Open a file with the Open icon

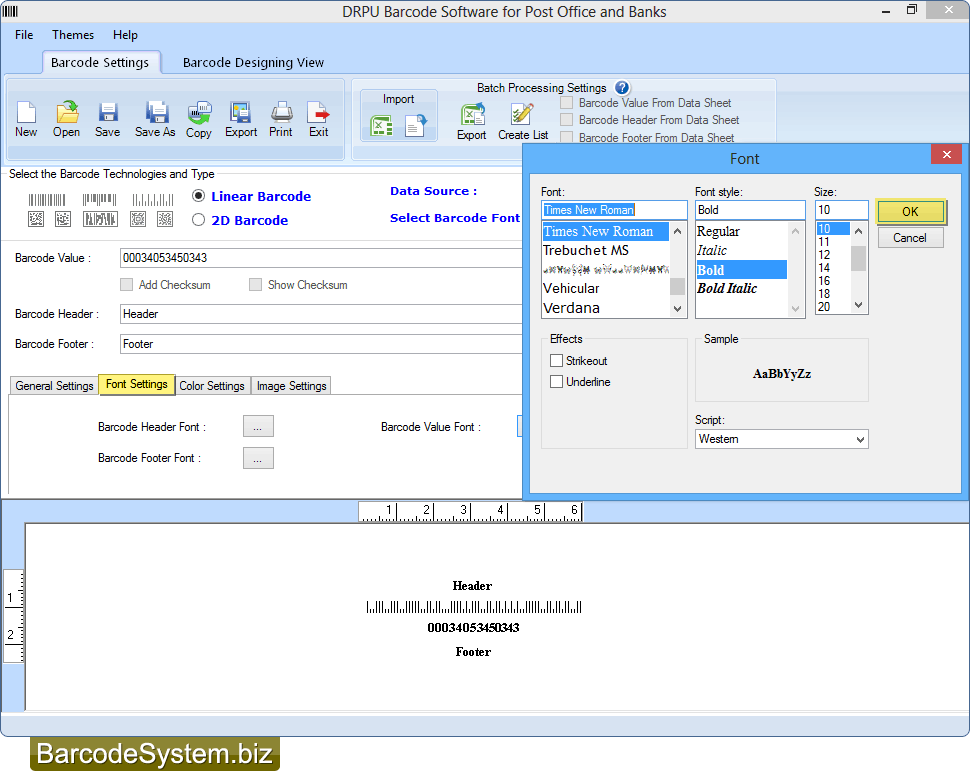(x=66, y=119)
